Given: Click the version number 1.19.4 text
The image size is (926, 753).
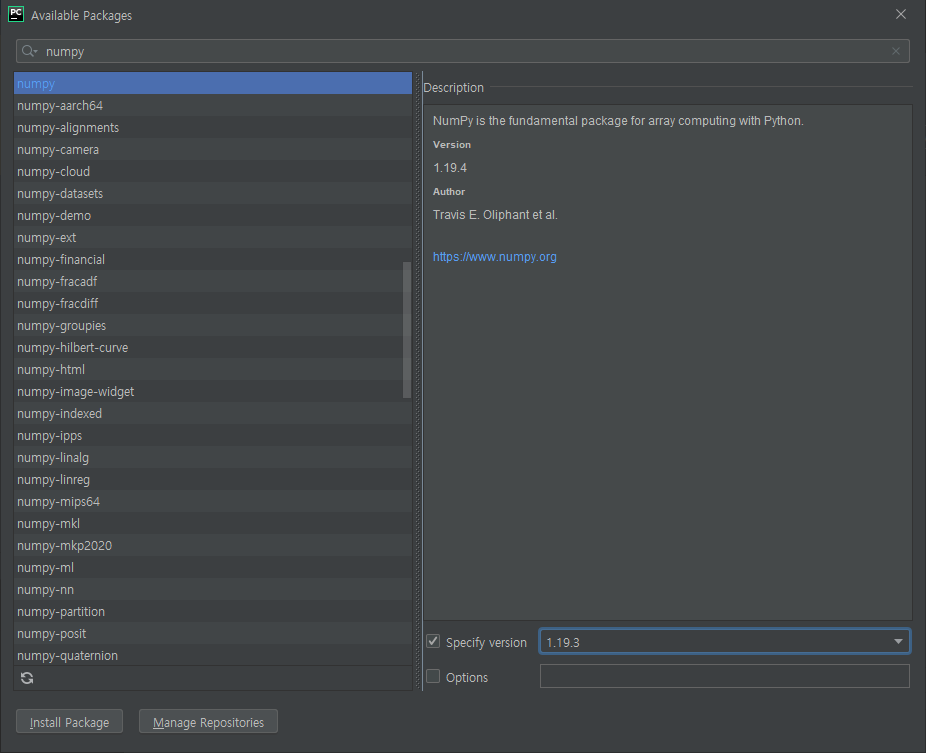Looking at the screenshot, I should click(450, 168).
